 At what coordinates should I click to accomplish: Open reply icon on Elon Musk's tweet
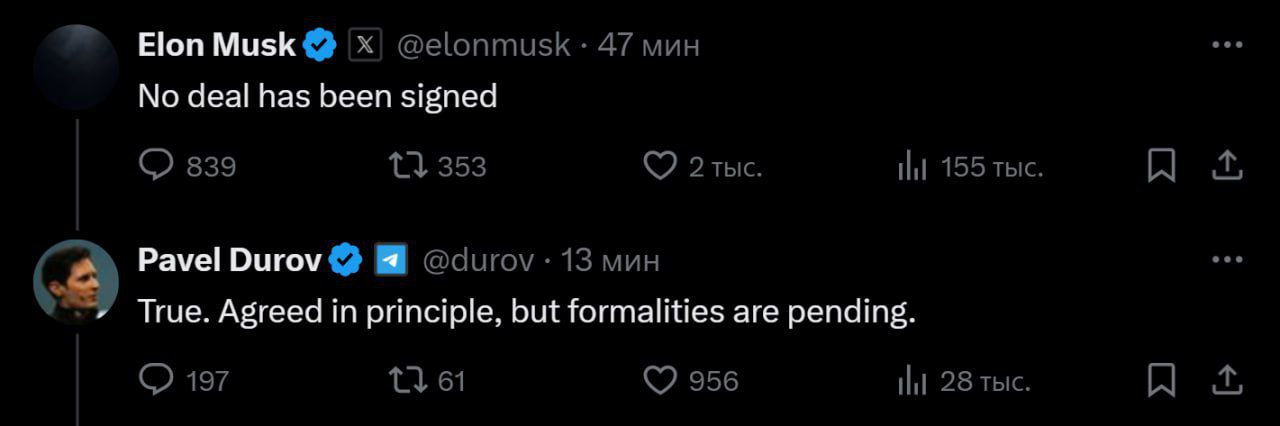click(156, 166)
